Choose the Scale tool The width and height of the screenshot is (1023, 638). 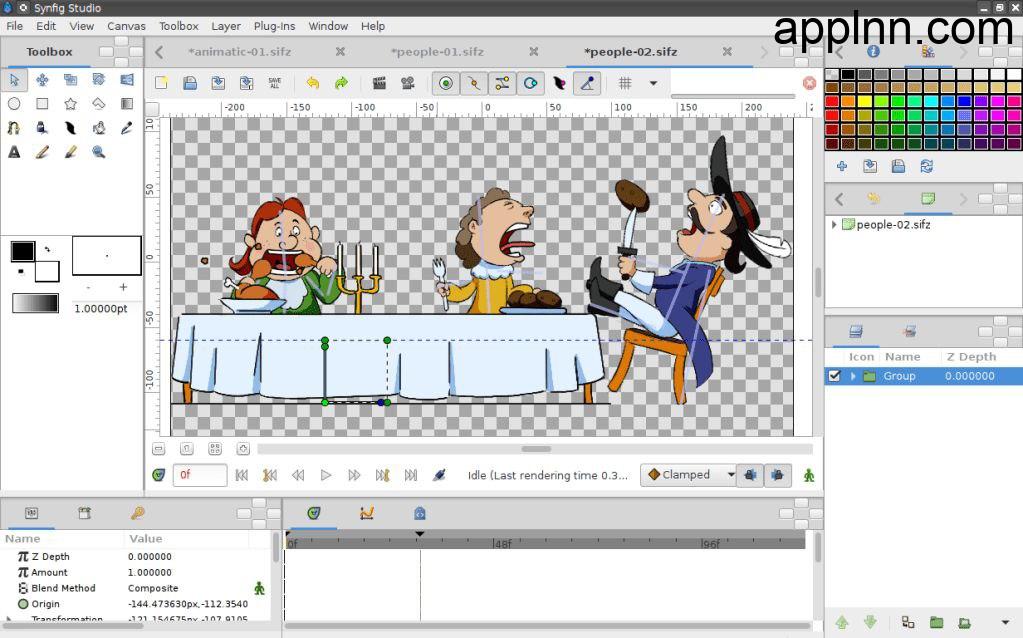coord(70,80)
